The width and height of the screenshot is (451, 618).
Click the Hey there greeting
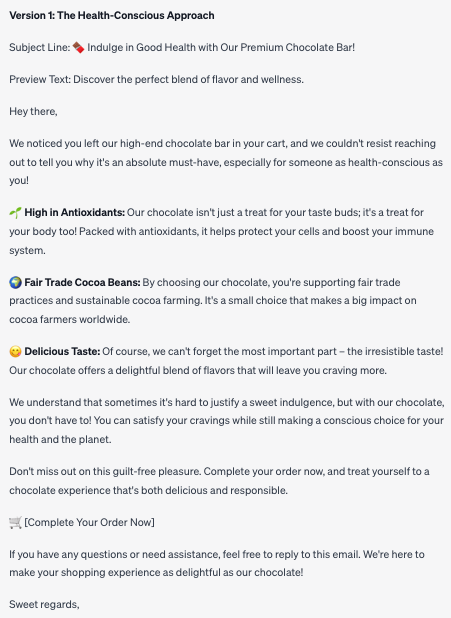point(34,112)
